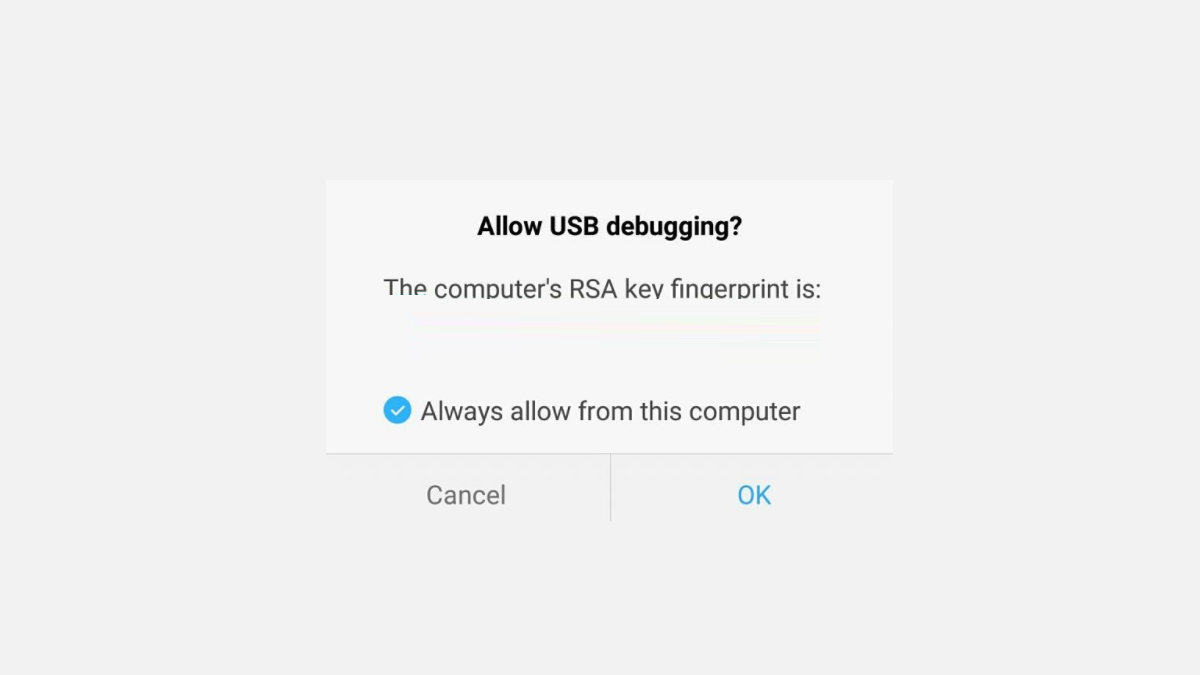Click the 'Allow USB debugging?' dialog title
1200x675 pixels.
click(x=609, y=226)
